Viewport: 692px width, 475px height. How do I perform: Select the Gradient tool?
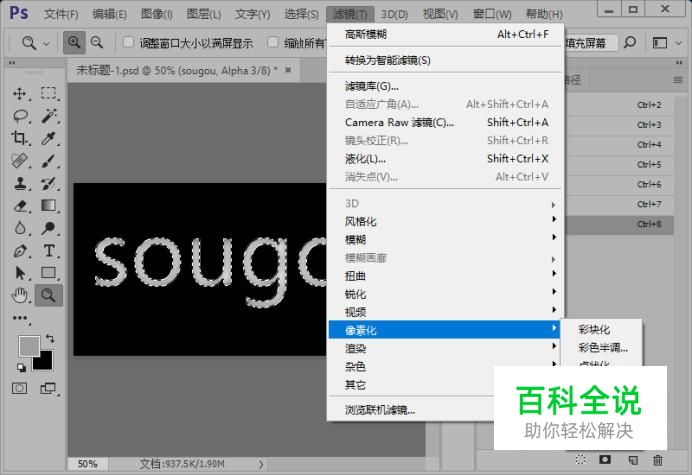pos(49,206)
